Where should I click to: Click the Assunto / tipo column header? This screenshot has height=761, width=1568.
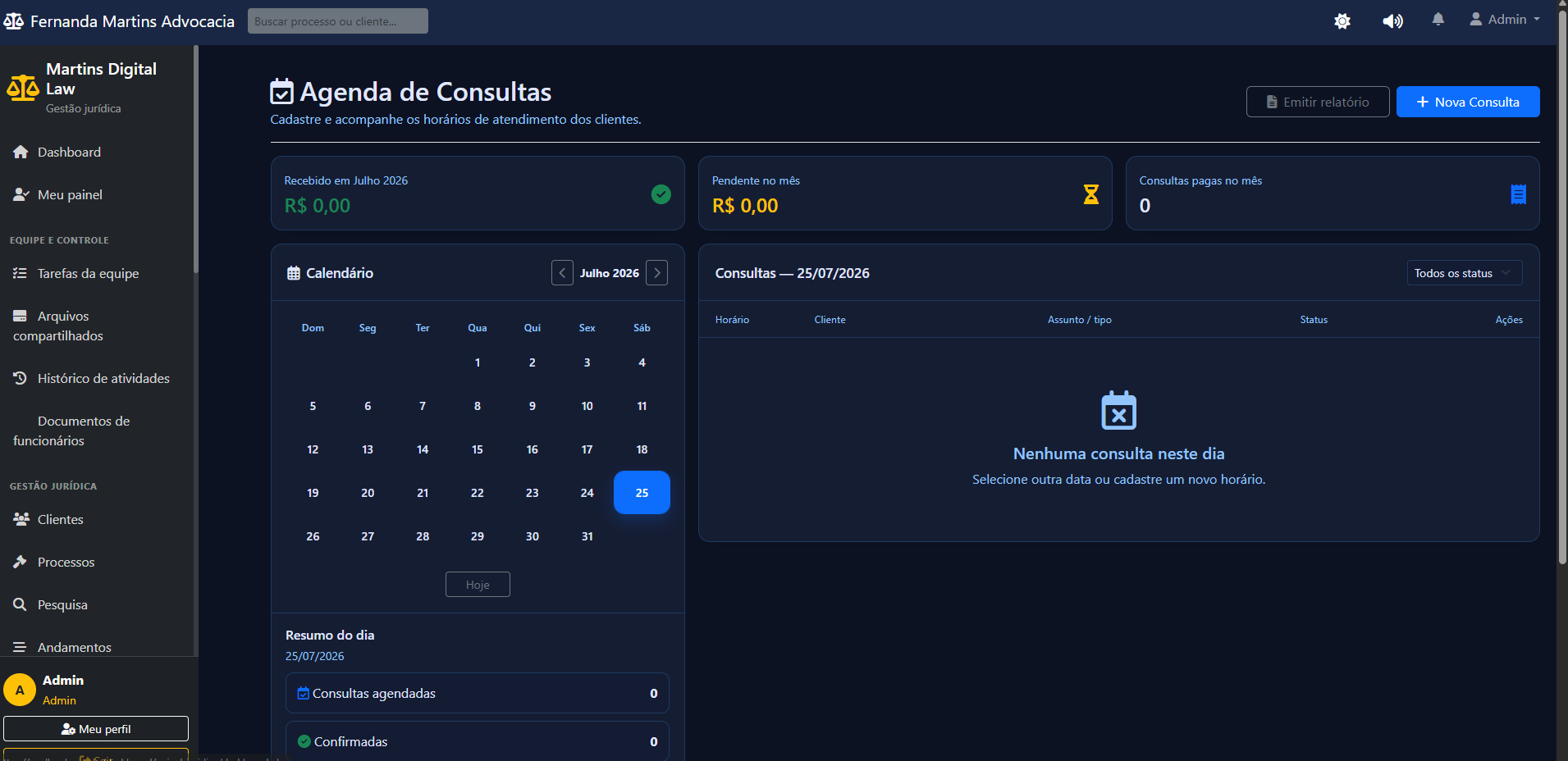1079,320
